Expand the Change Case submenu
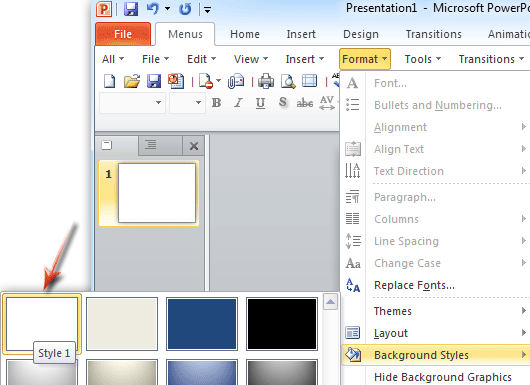This screenshot has height=385, width=530. [x=435, y=263]
